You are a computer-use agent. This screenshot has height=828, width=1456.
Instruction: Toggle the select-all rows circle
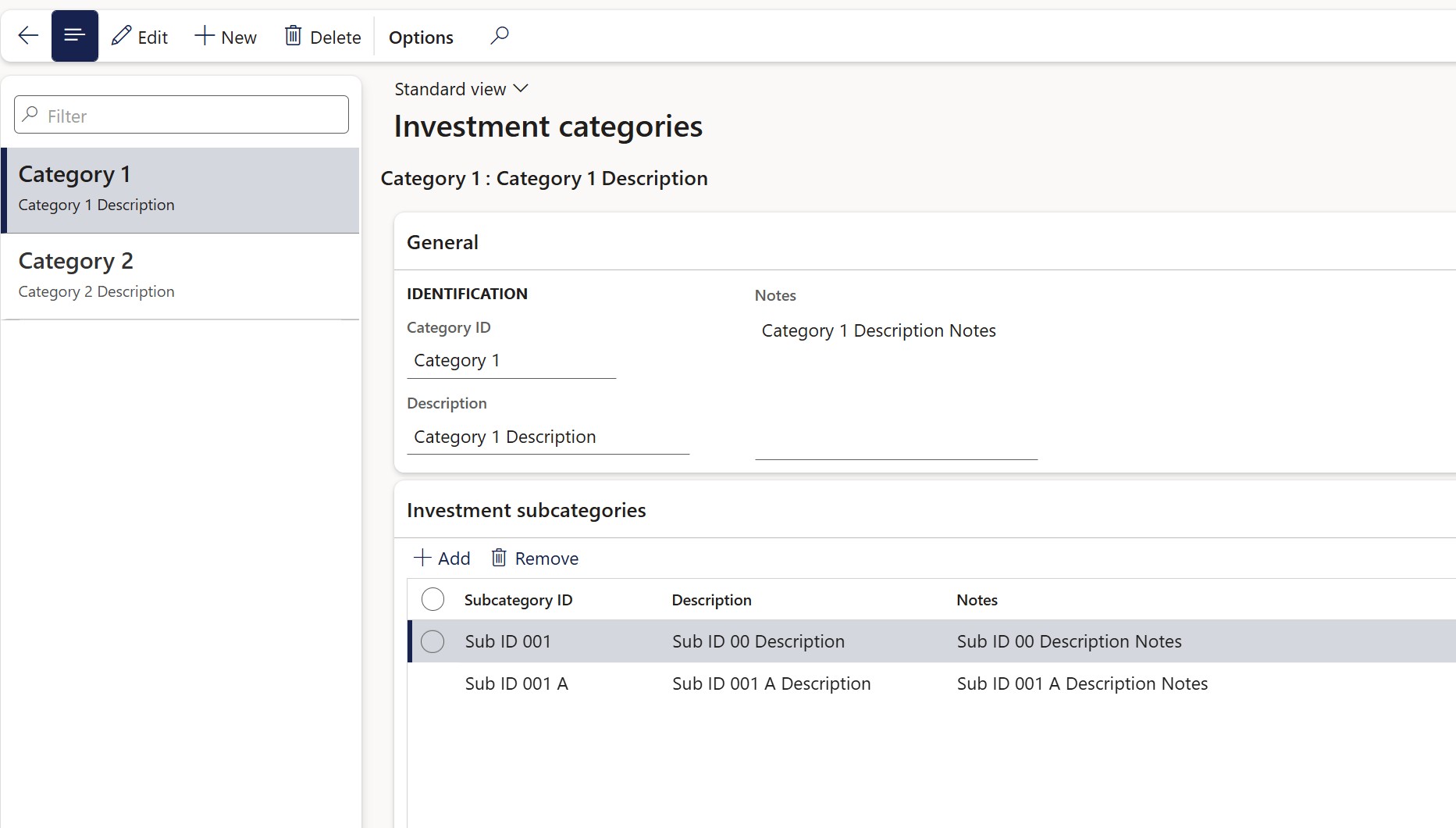(433, 600)
